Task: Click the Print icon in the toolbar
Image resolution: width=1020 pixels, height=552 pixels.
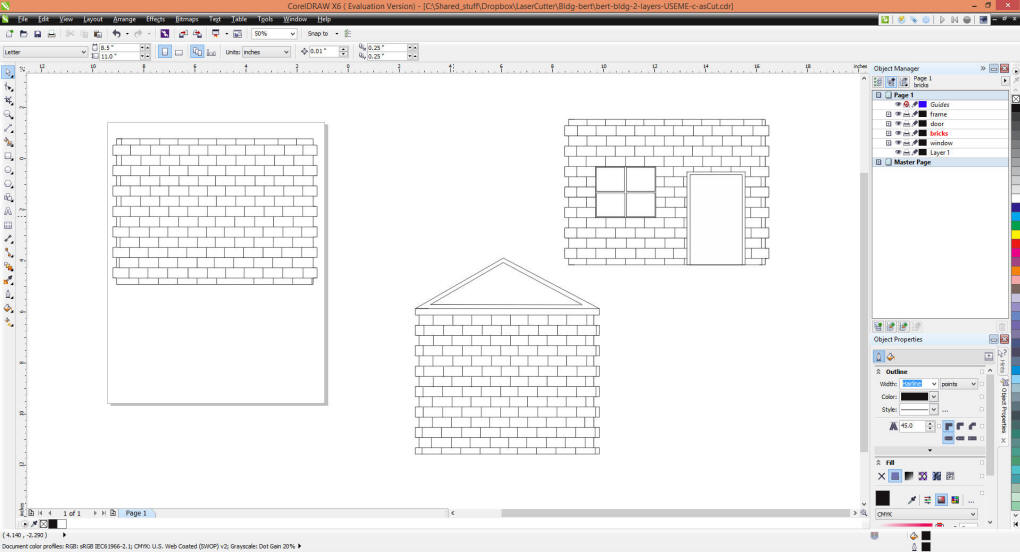Action: click(x=51, y=34)
